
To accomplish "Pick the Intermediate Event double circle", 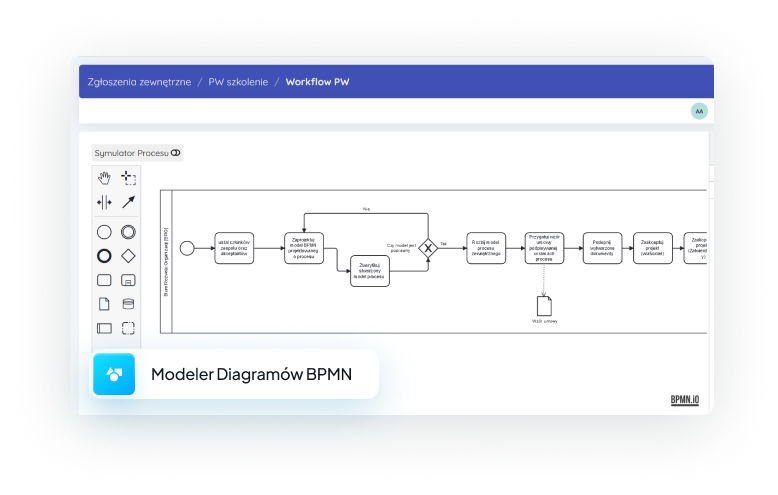I will 128,232.
